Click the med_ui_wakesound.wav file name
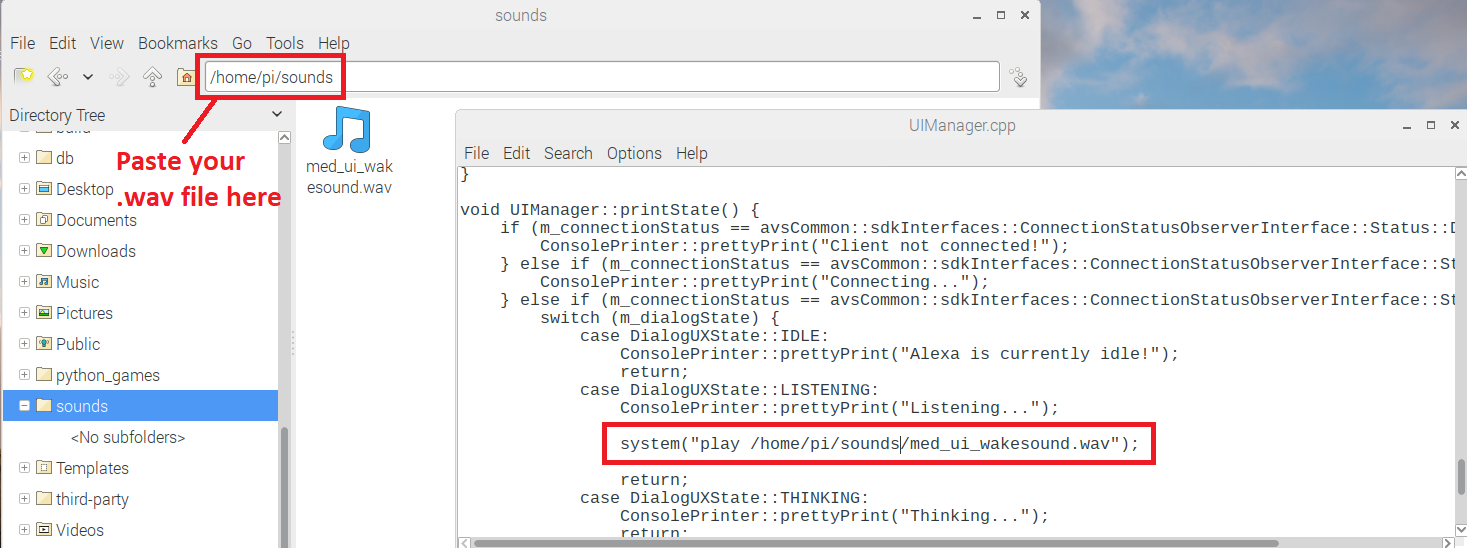The width and height of the screenshot is (1467, 548). tap(349, 176)
